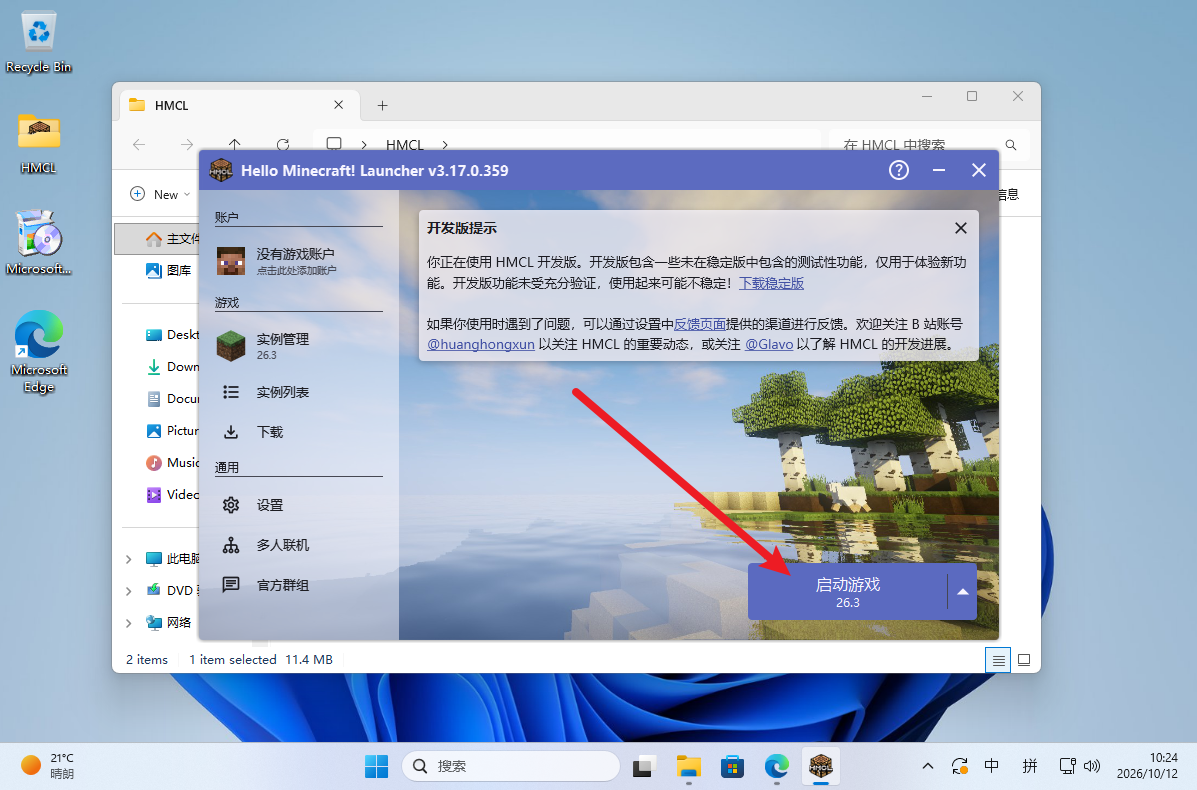Follow the 下载稳定版 link
The height and width of the screenshot is (790, 1197).
click(771, 283)
